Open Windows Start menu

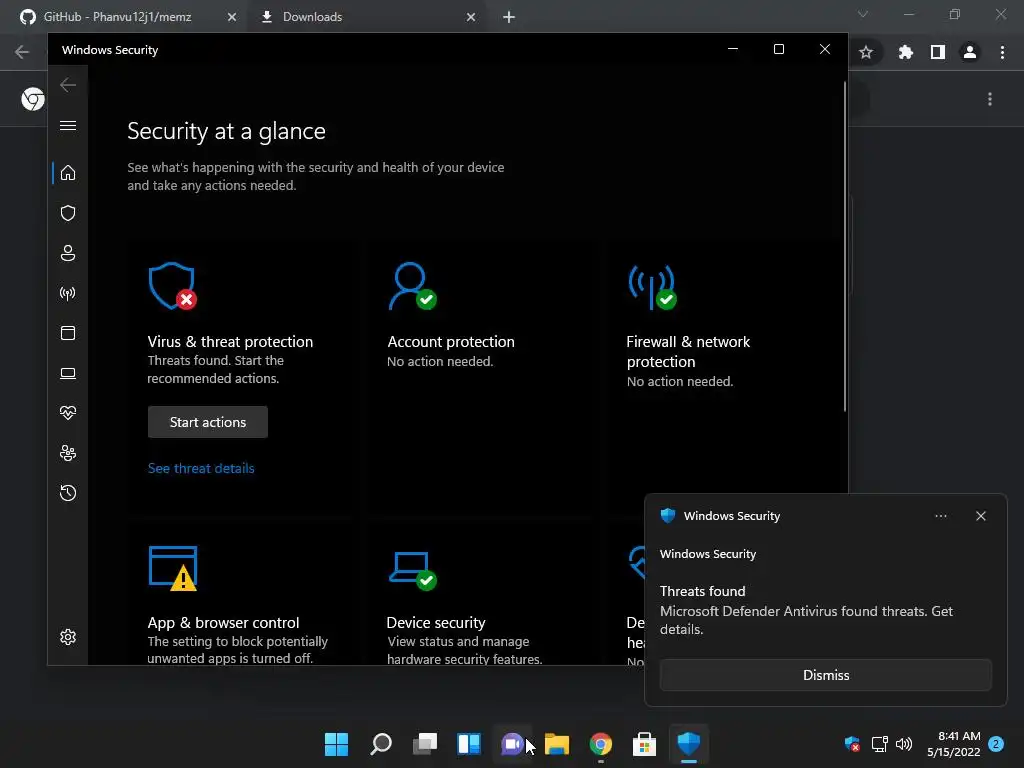point(336,744)
